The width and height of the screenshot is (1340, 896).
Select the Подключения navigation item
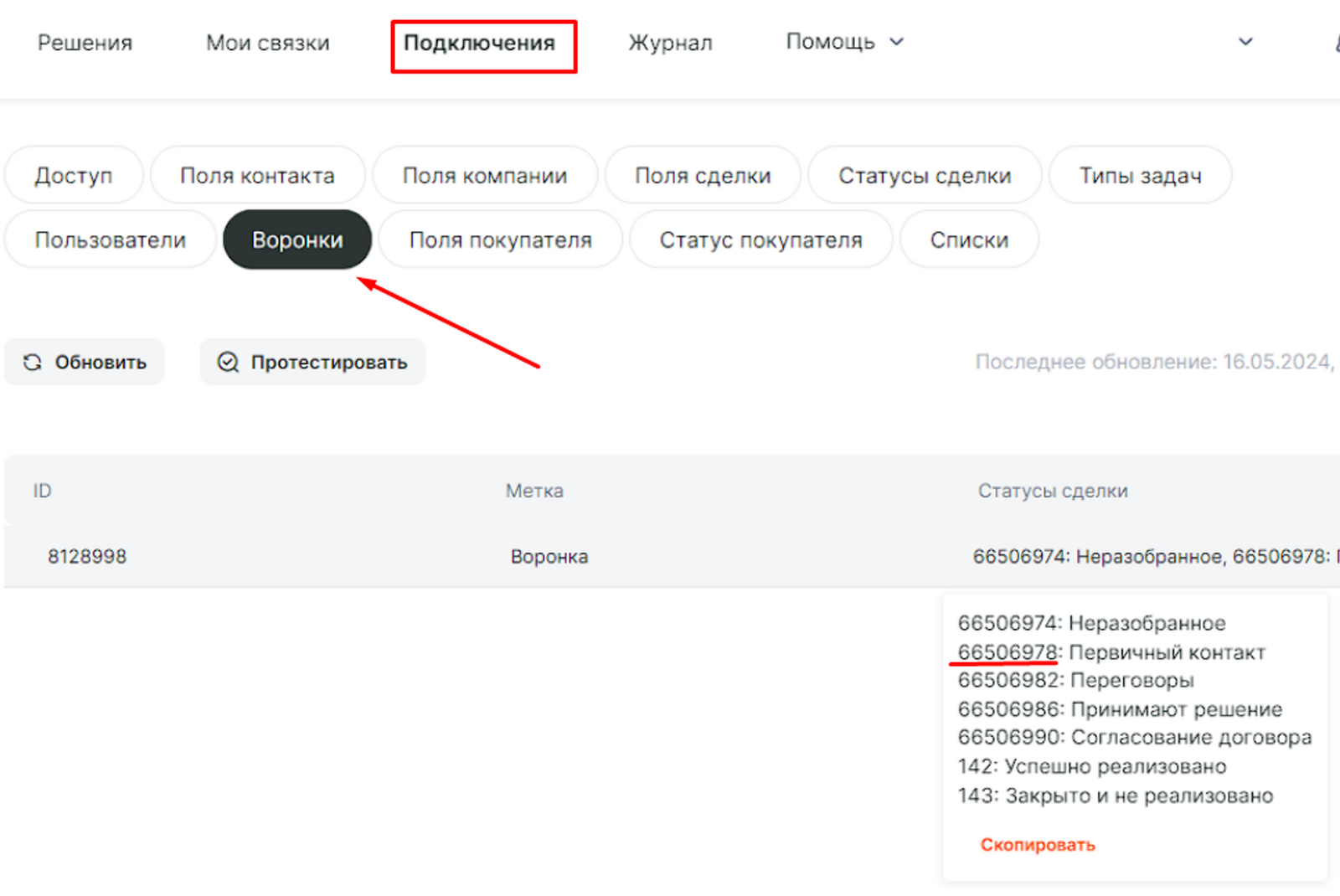479,44
